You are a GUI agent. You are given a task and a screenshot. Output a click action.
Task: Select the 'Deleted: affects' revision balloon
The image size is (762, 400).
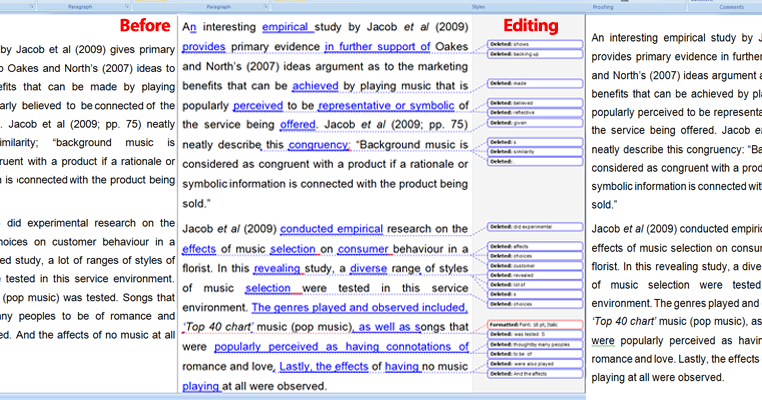tap(535, 246)
